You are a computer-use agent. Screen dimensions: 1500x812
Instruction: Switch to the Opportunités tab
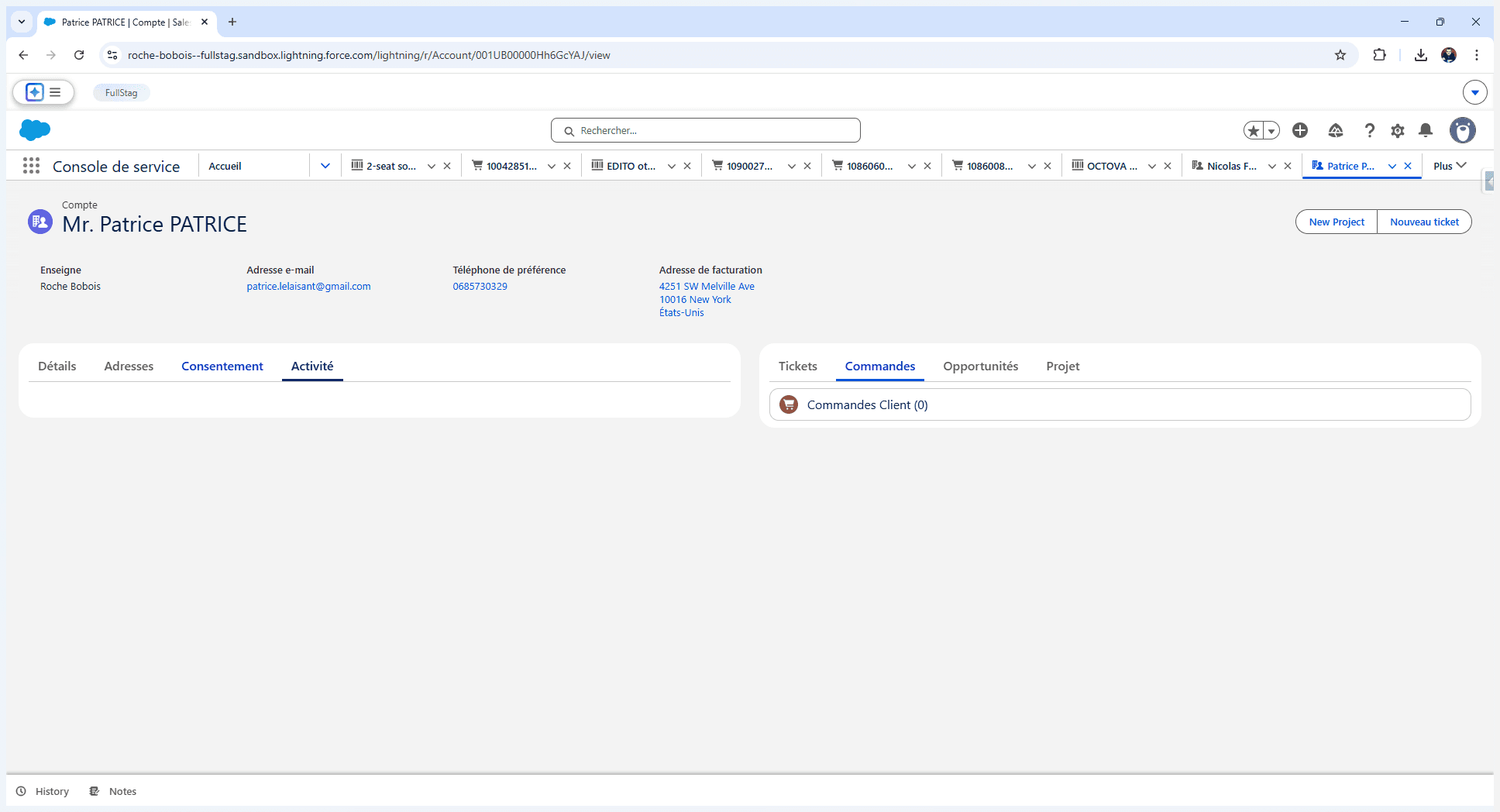(981, 366)
